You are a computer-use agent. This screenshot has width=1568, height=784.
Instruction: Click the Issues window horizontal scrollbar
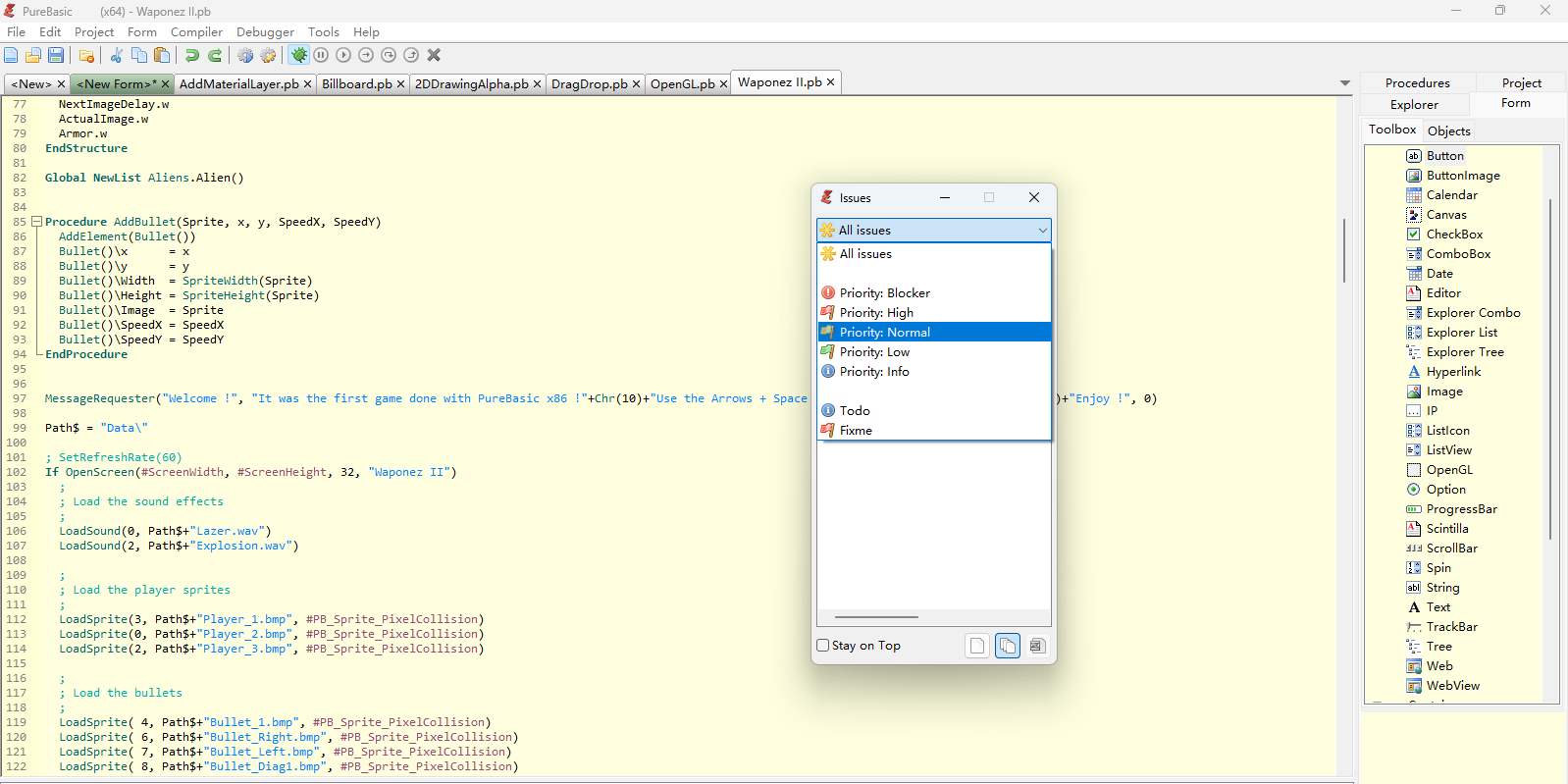[876, 617]
